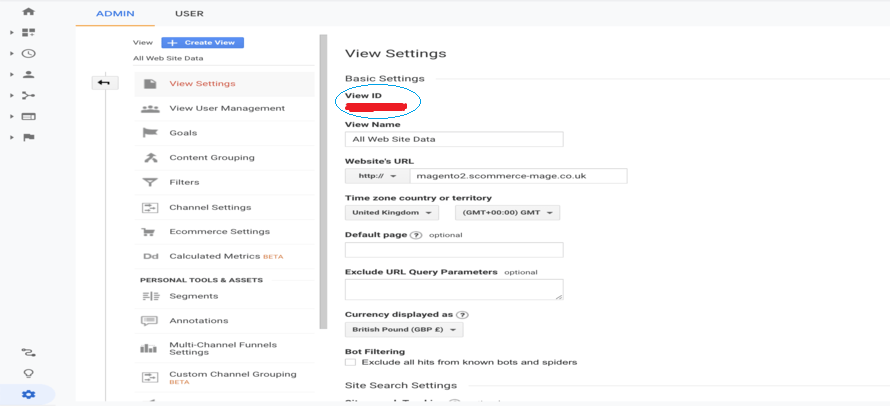
Task: Open the Behavior window icon
Action: click(x=28, y=116)
